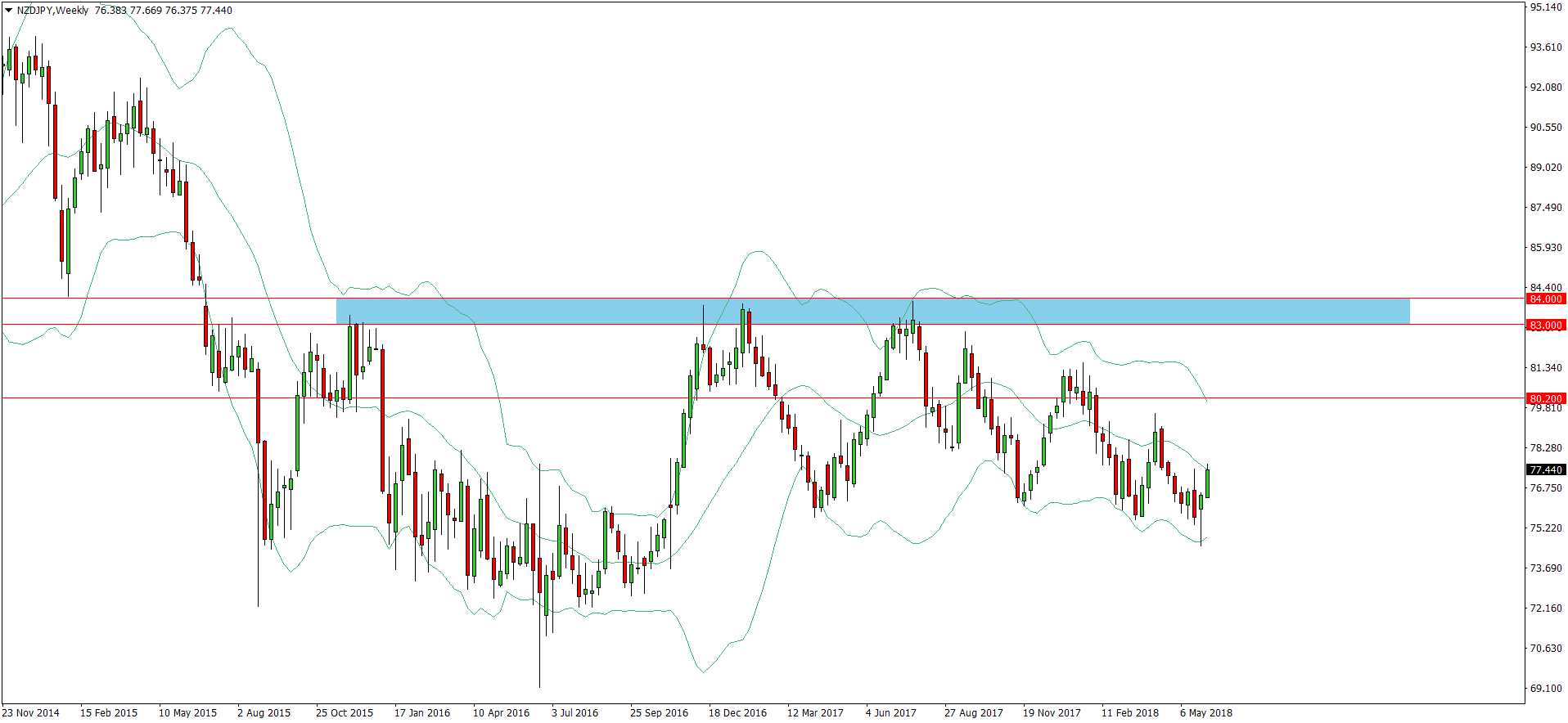Click the 73.690 price scale value
1568x723 pixels.
pyautogui.click(x=1546, y=568)
